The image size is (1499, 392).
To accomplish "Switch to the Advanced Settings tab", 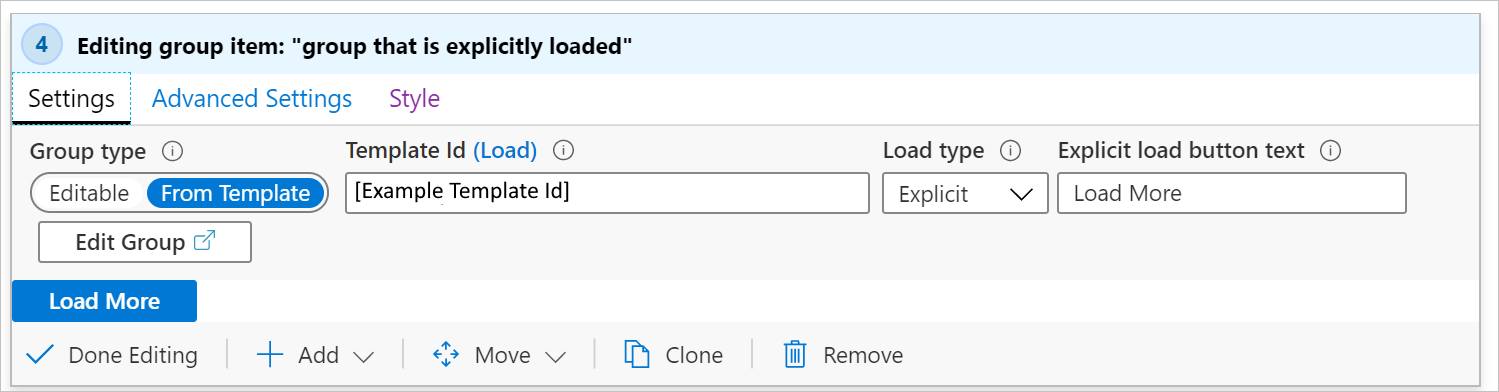I will click(x=252, y=99).
